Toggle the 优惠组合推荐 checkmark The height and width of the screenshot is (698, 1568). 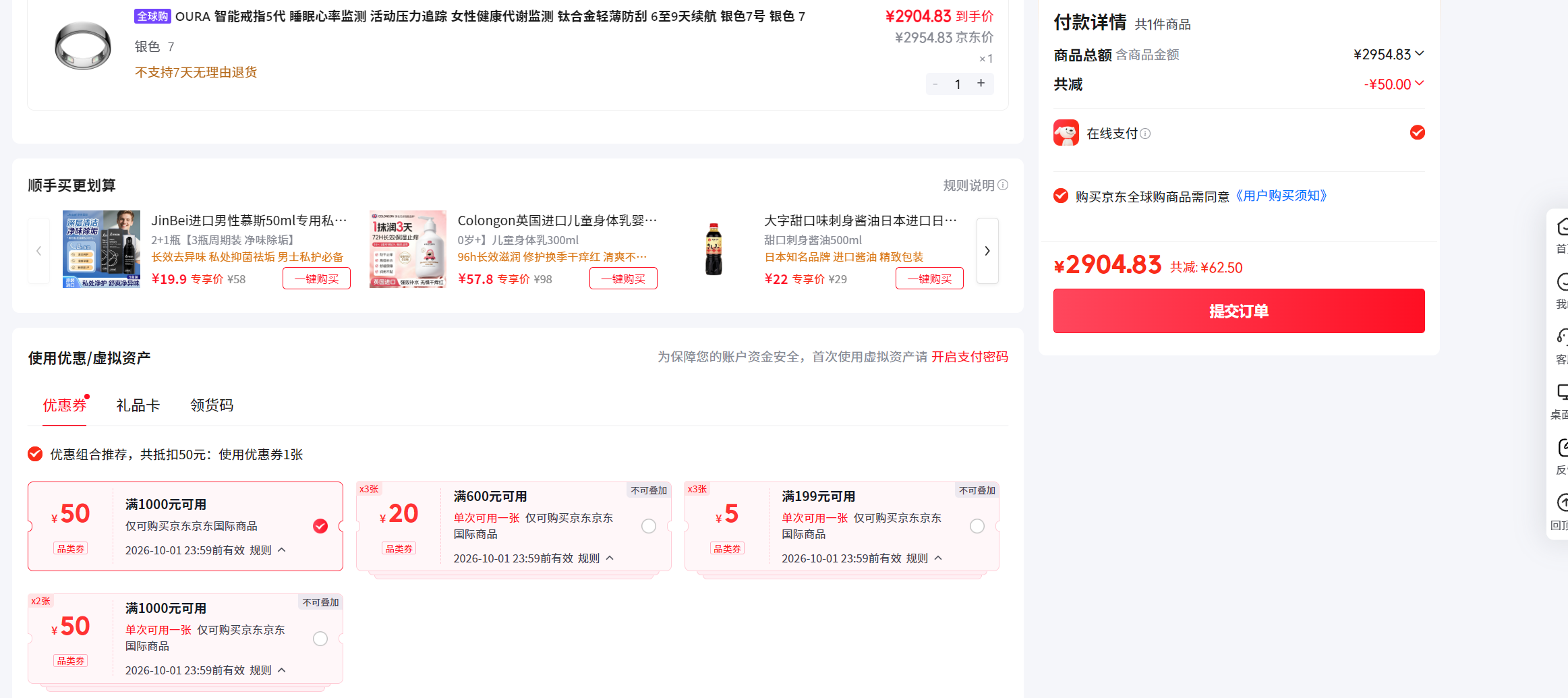tap(35, 454)
